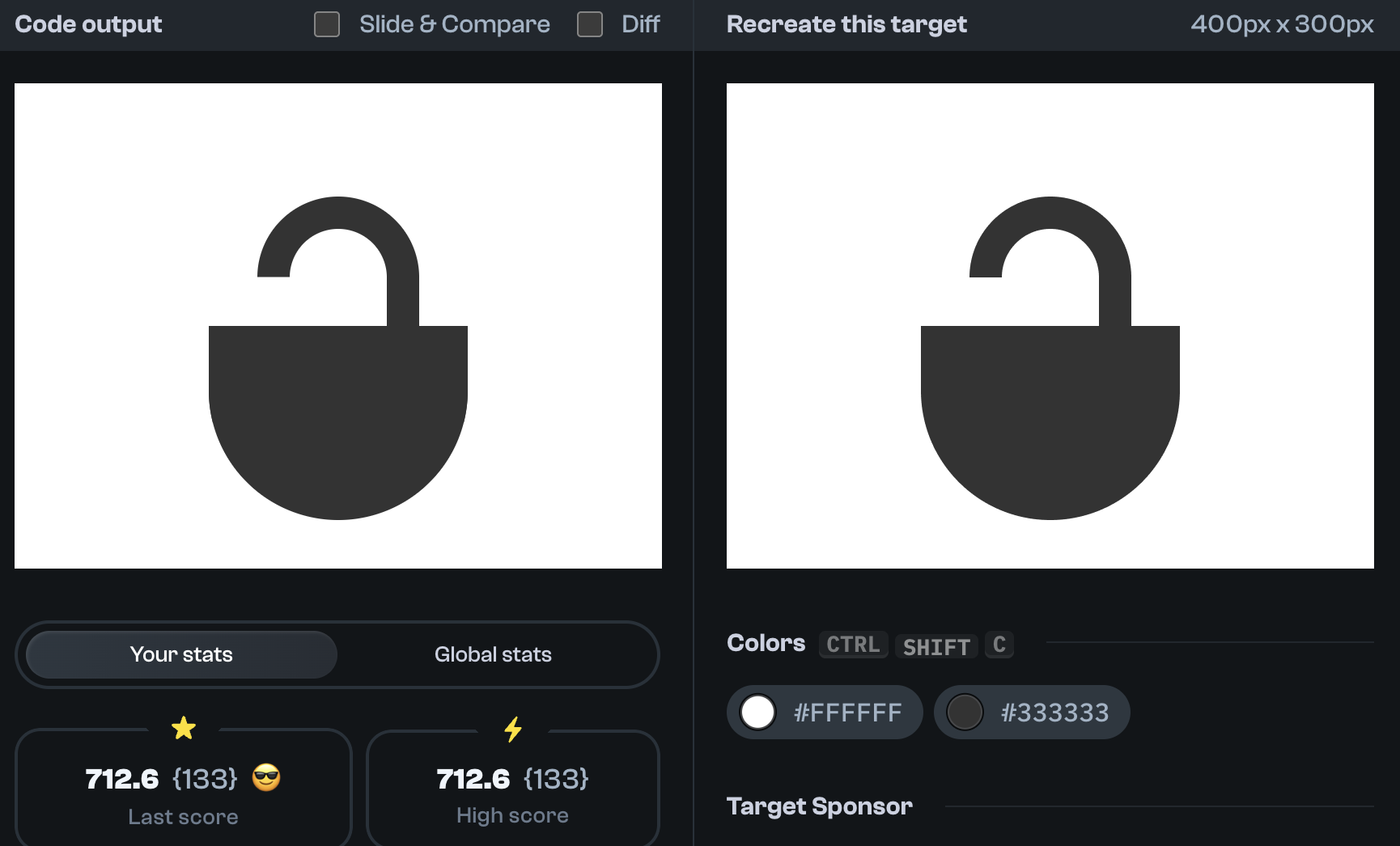Click the yellow star icon above Last score

tap(184, 728)
